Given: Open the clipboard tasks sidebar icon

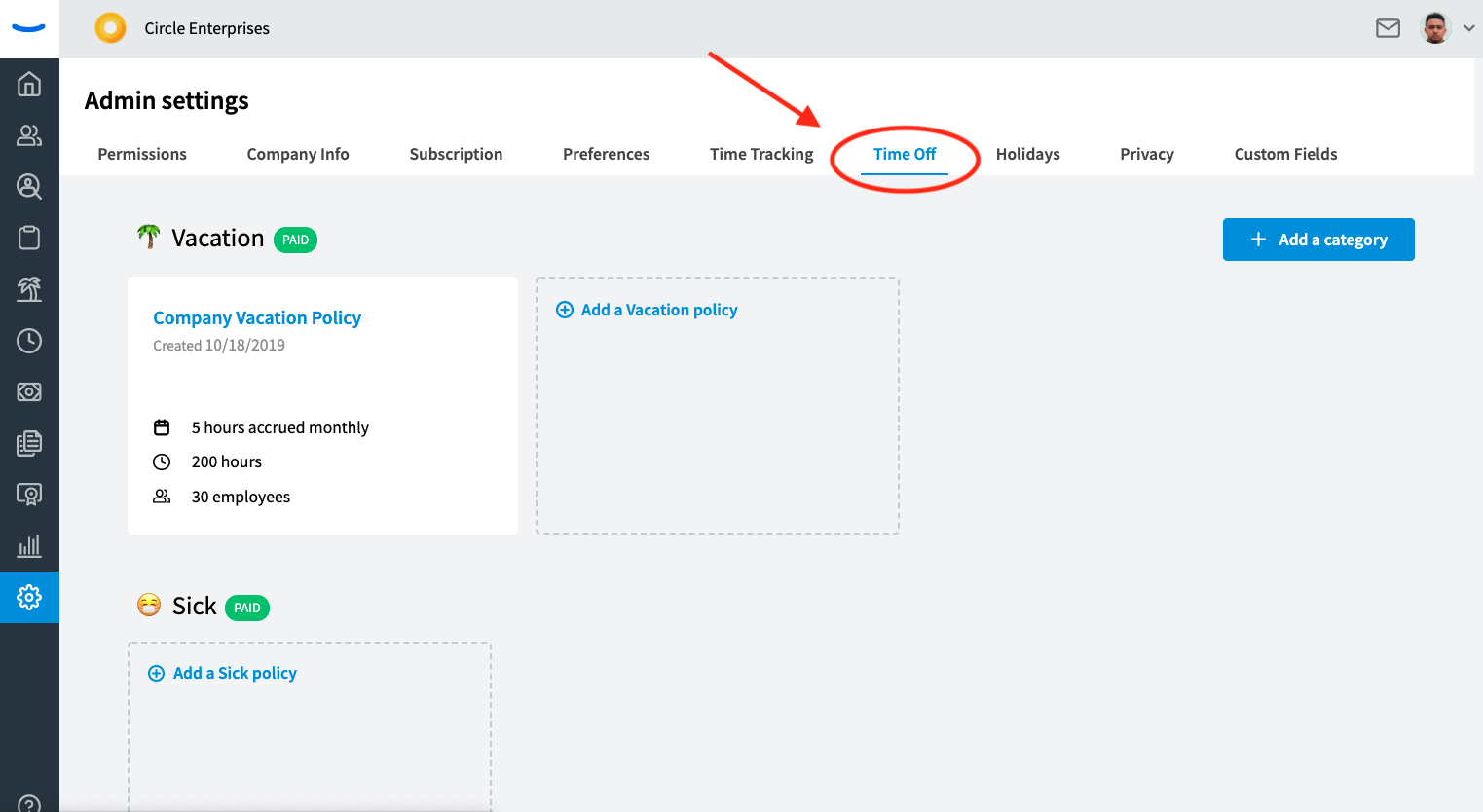Looking at the screenshot, I should pyautogui.click(x=29, y=238).
